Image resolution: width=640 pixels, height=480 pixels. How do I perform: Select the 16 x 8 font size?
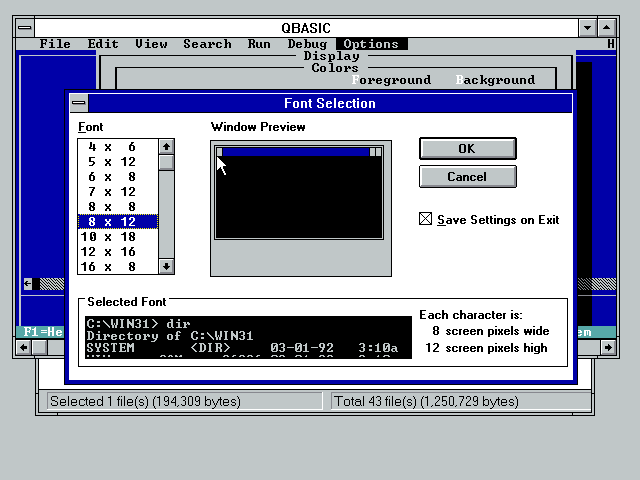118,267
